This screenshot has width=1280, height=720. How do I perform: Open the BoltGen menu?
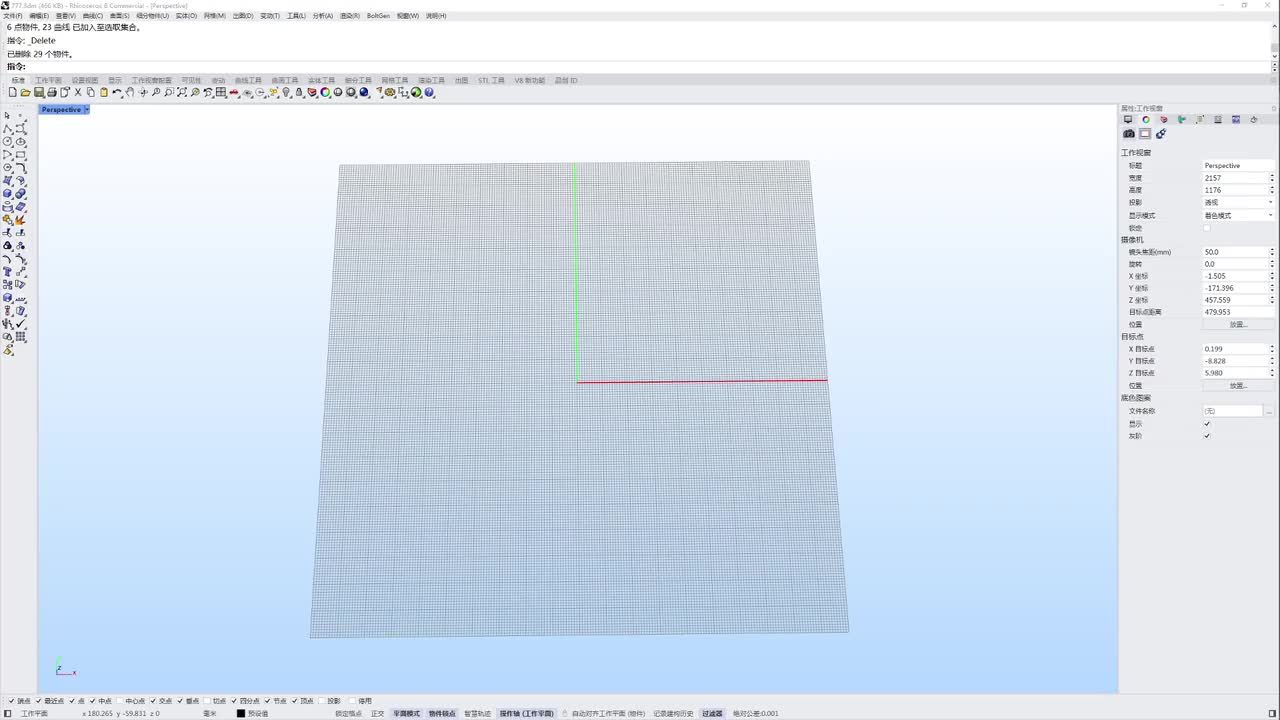click(378, 16)
